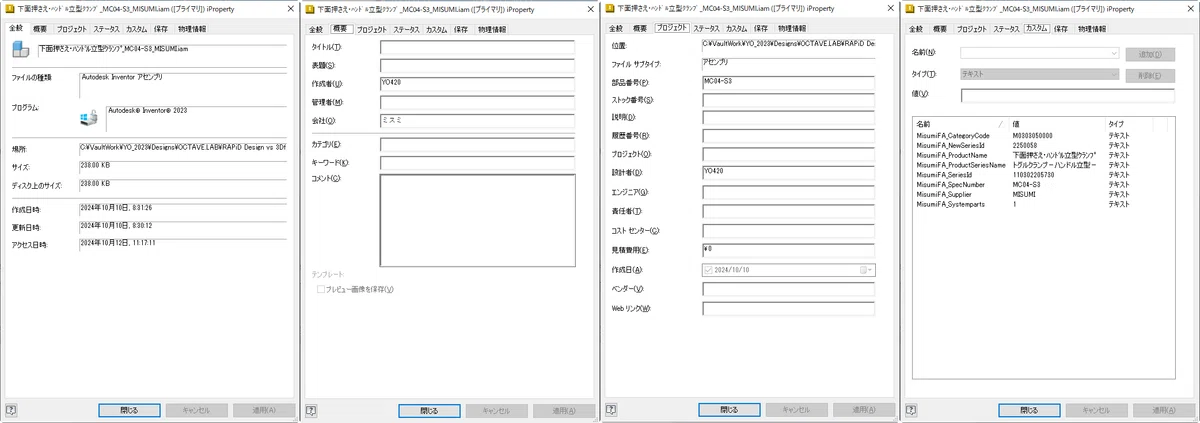Click the 設計者(D) field containing YO420
The height and width of the screenshot is (423, 1200).
(788, 173)
